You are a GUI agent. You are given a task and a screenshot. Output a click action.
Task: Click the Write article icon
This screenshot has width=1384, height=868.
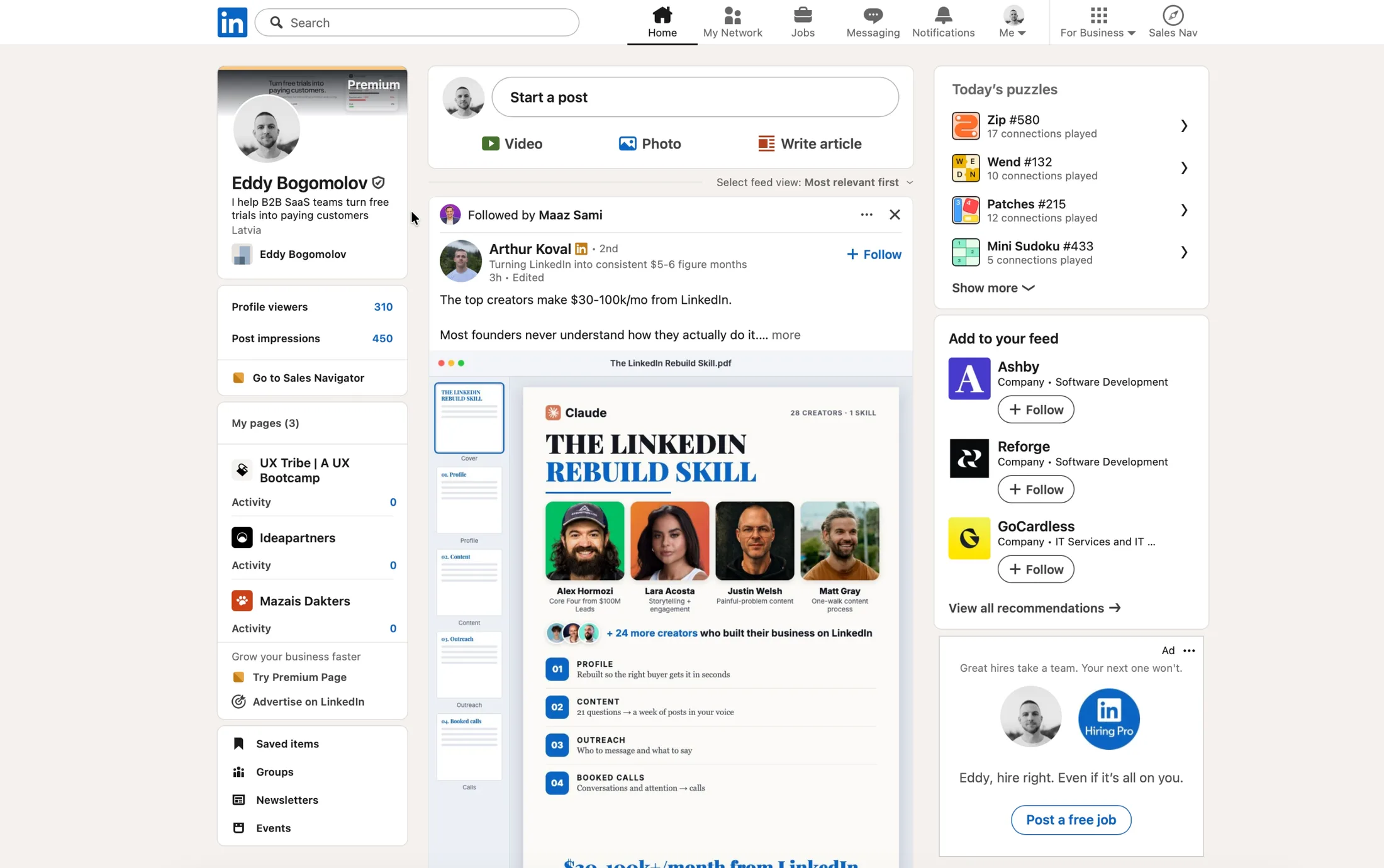[766, 143]
